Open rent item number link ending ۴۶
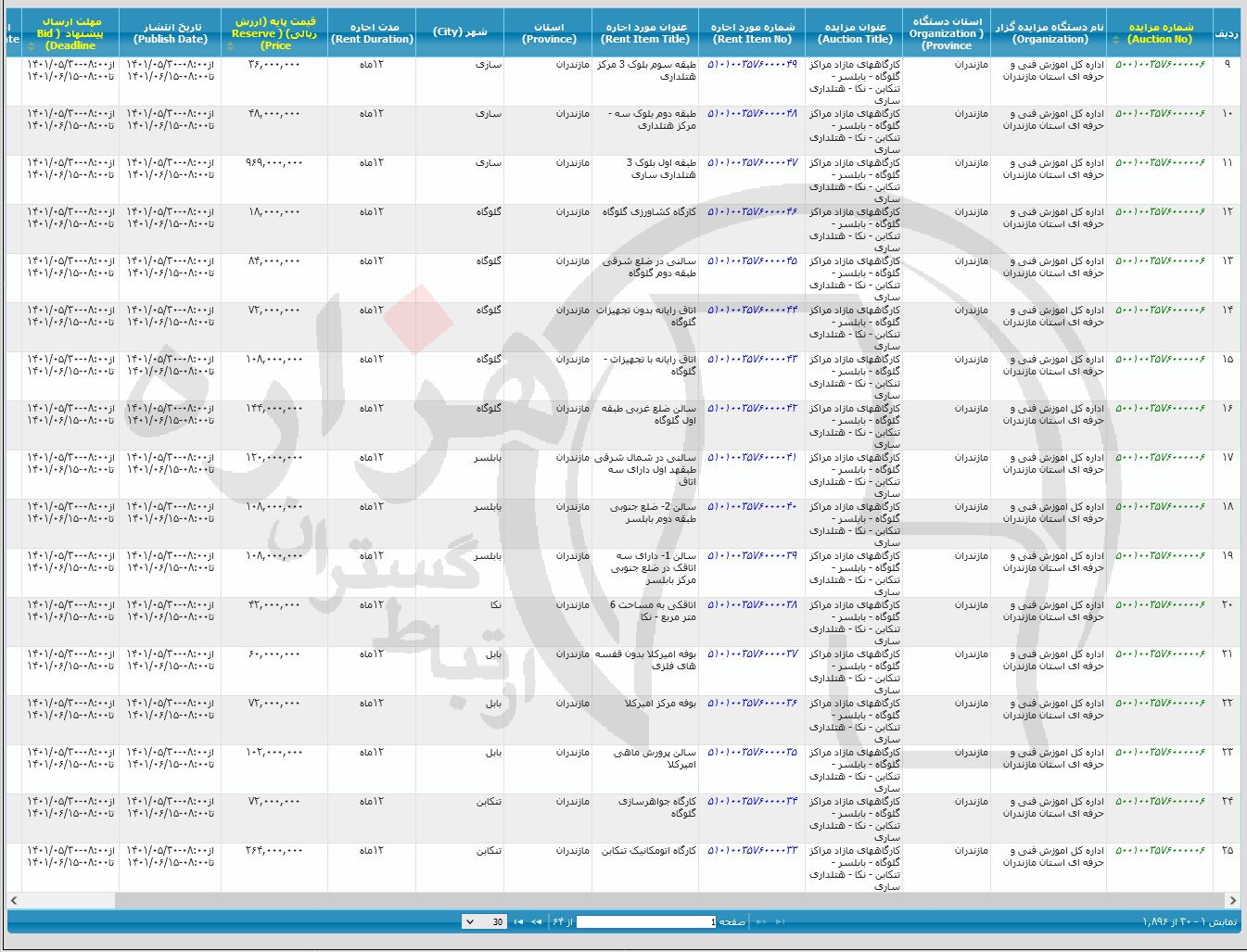Viewport: 1247px width, 952px height. [752, 212]
